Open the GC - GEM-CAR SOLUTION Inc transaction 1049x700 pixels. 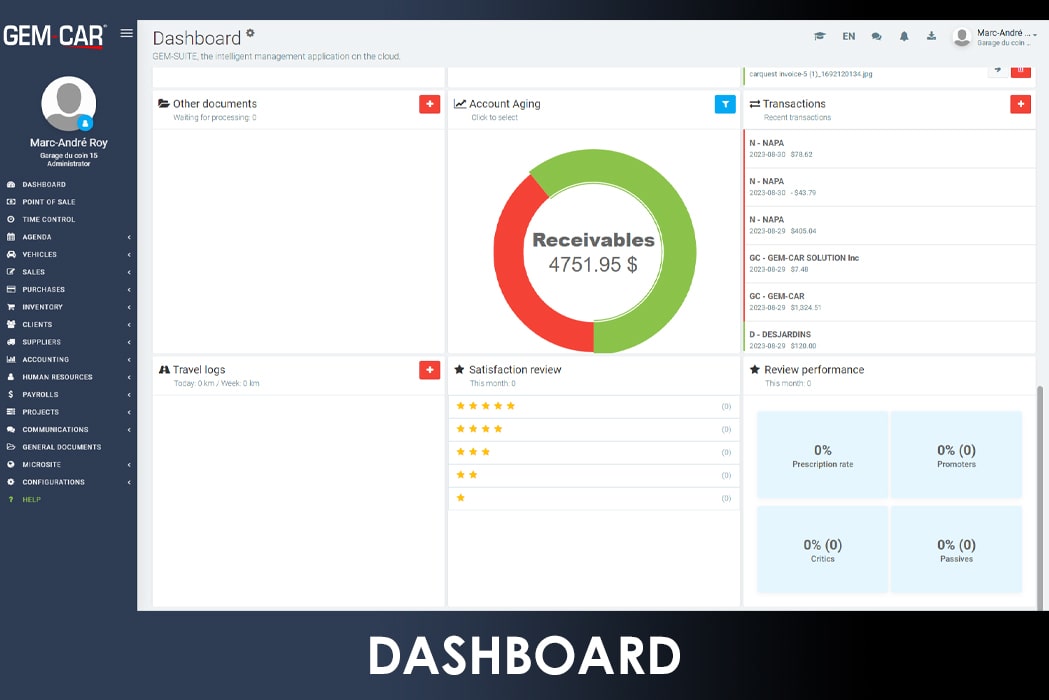point(804,263)
